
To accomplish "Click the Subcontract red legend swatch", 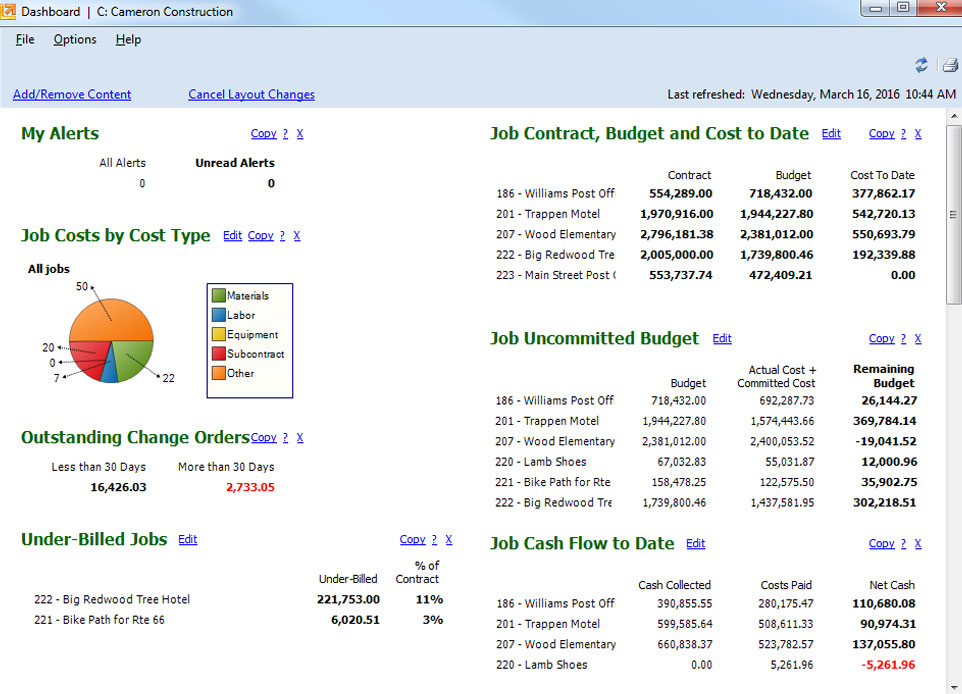I will point(218,353).
